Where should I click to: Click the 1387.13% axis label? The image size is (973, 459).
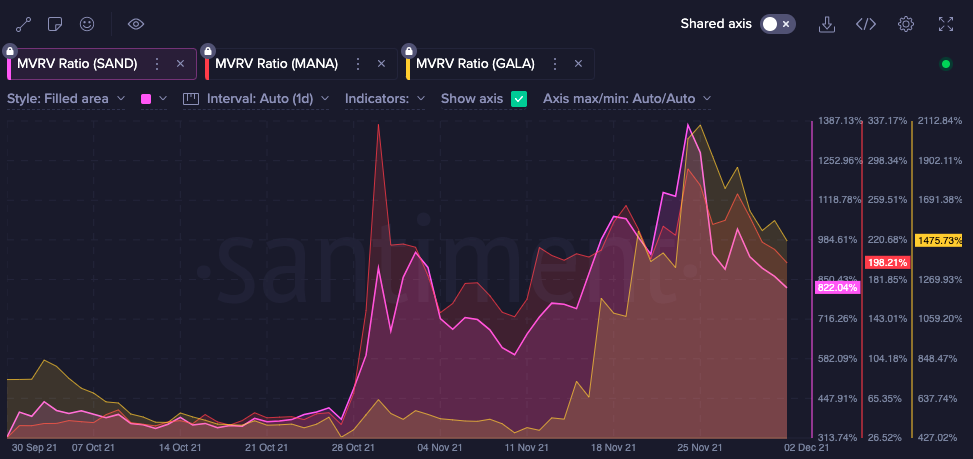[x=840, y=120]
